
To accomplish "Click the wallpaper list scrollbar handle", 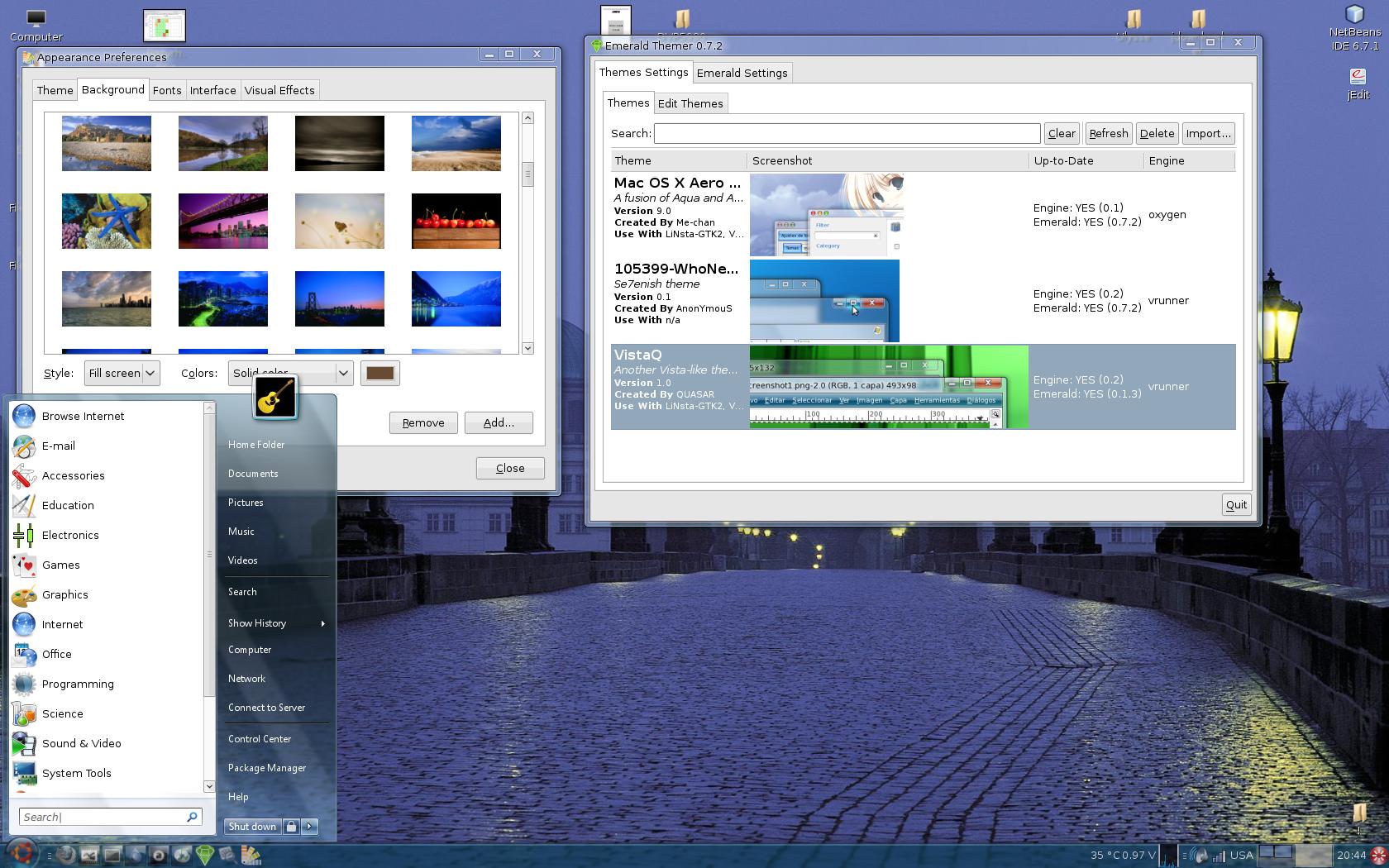I will coord(527,174).
